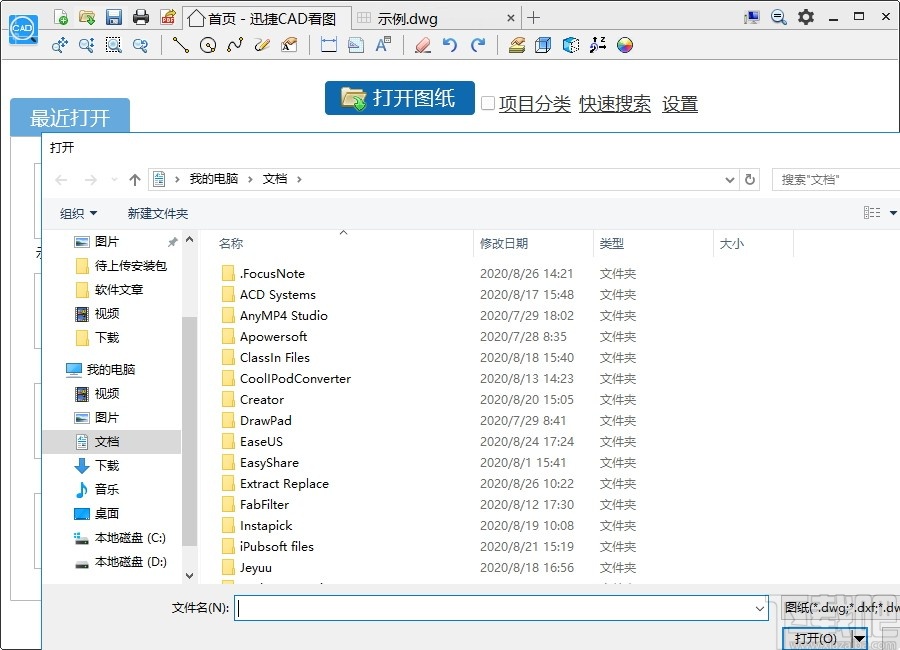Select the line drawing tool
Screen dimensions: 900x650
(x=181, y=45)
